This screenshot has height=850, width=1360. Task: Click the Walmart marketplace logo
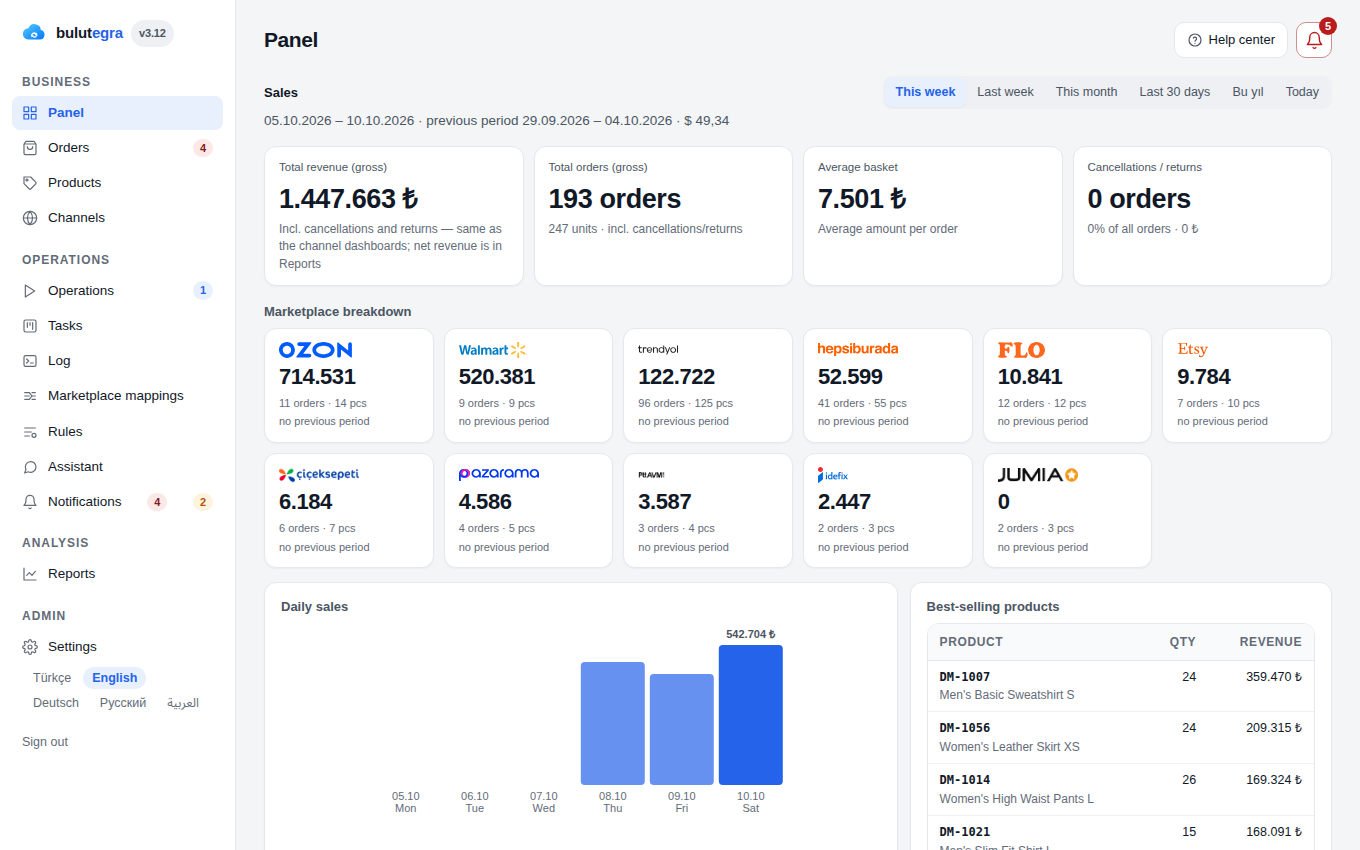pyautogui.click(x=492, y=350)
